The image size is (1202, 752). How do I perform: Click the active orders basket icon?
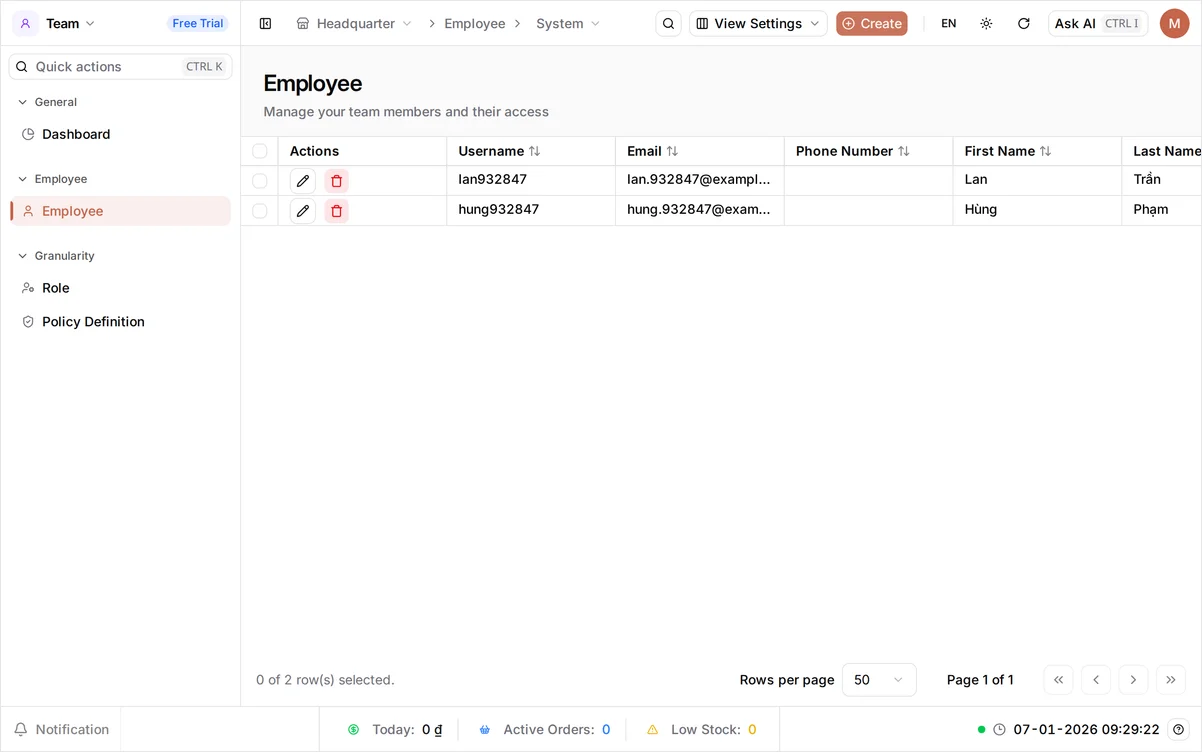pyautogui.click(x=485, y=730)
